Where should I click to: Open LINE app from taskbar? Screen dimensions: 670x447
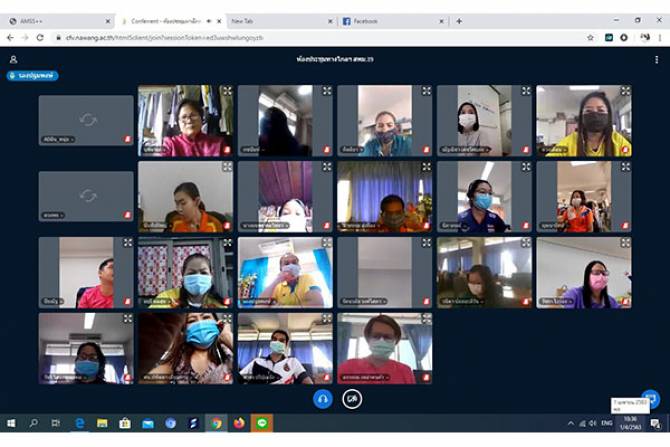pos(261,424)
